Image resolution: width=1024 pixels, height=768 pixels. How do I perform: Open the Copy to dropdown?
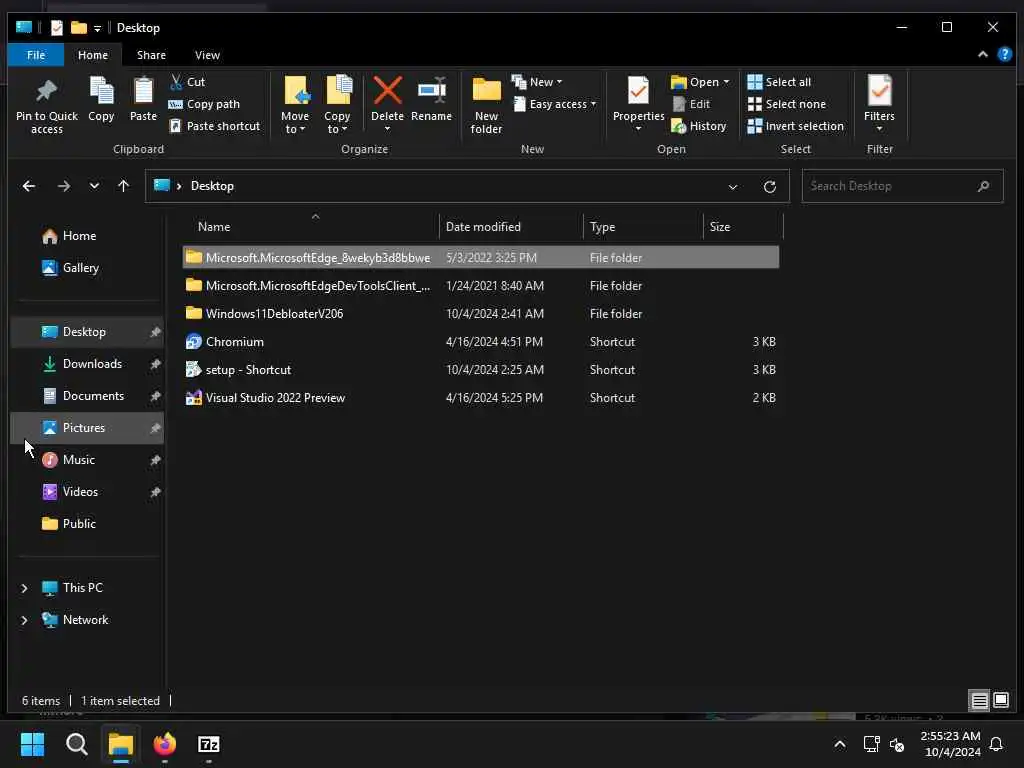point(337,104)
